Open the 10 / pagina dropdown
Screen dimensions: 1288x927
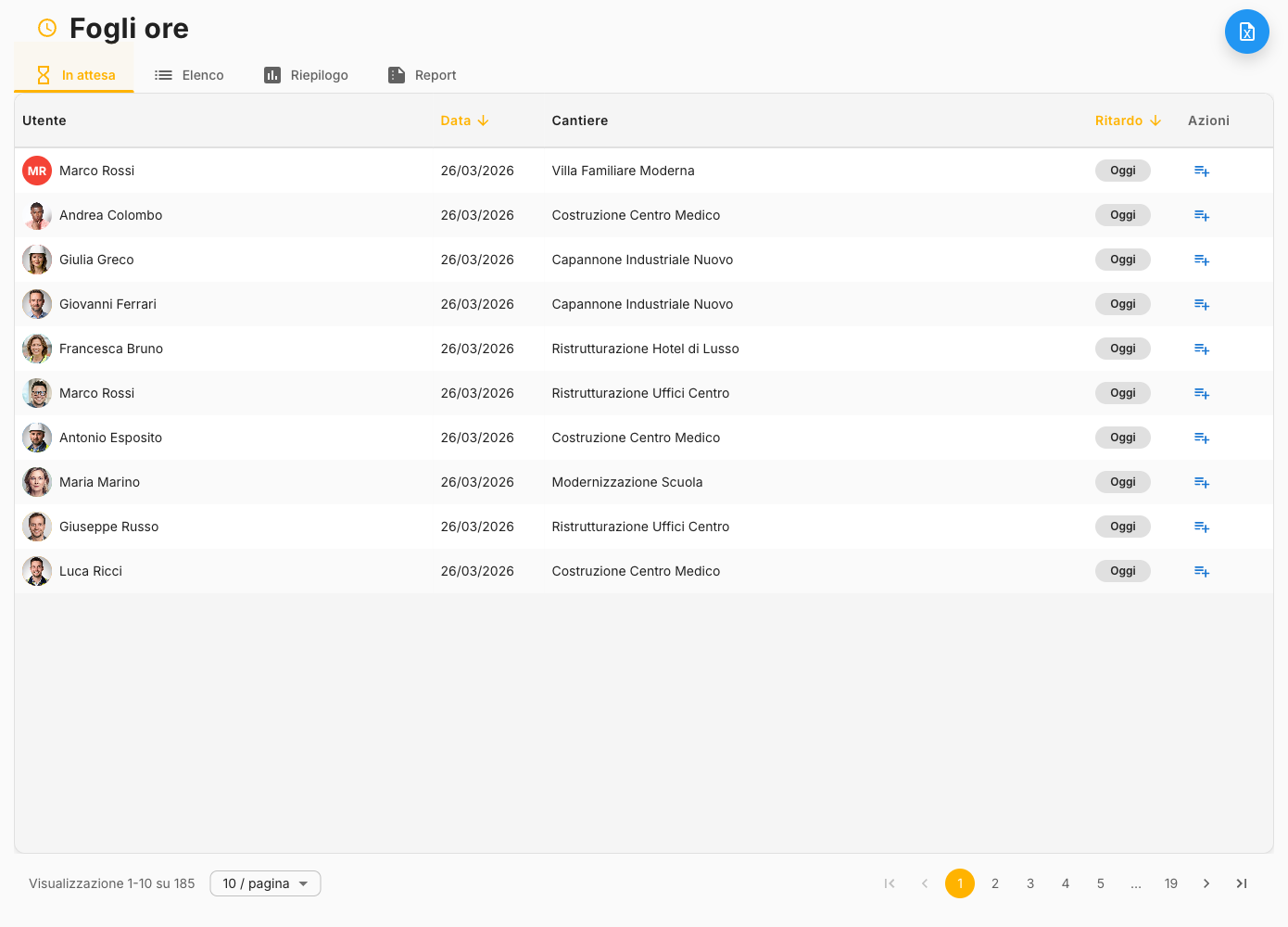point(265,883)
